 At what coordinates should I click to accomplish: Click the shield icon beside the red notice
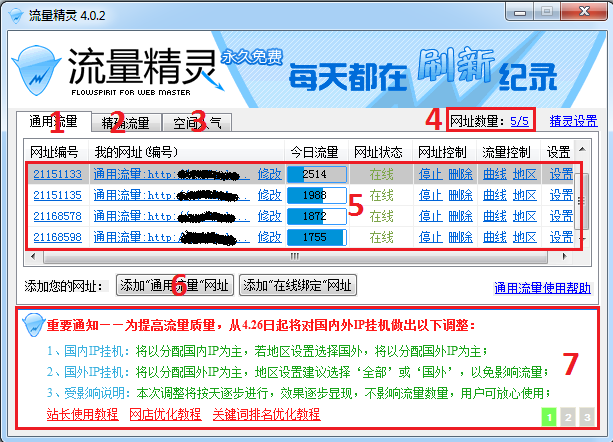tap(33, 325)
